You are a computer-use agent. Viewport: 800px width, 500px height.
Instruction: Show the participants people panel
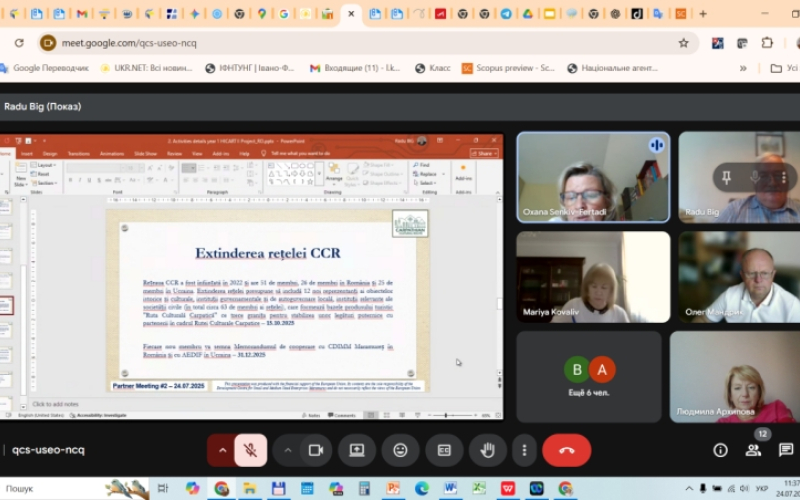click(753, 450)
